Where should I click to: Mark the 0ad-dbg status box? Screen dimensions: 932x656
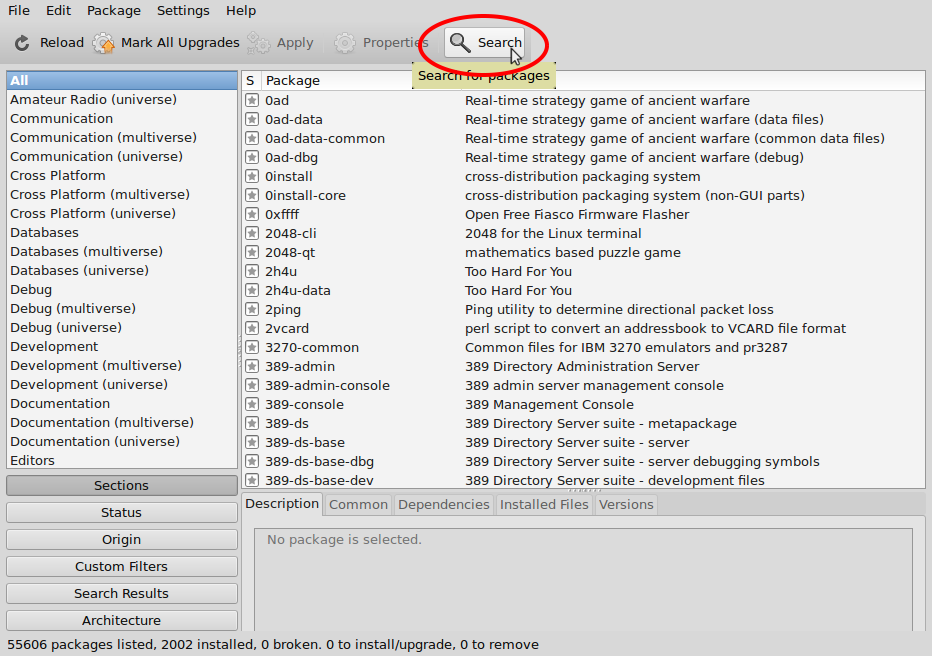[x=252, y=157]
